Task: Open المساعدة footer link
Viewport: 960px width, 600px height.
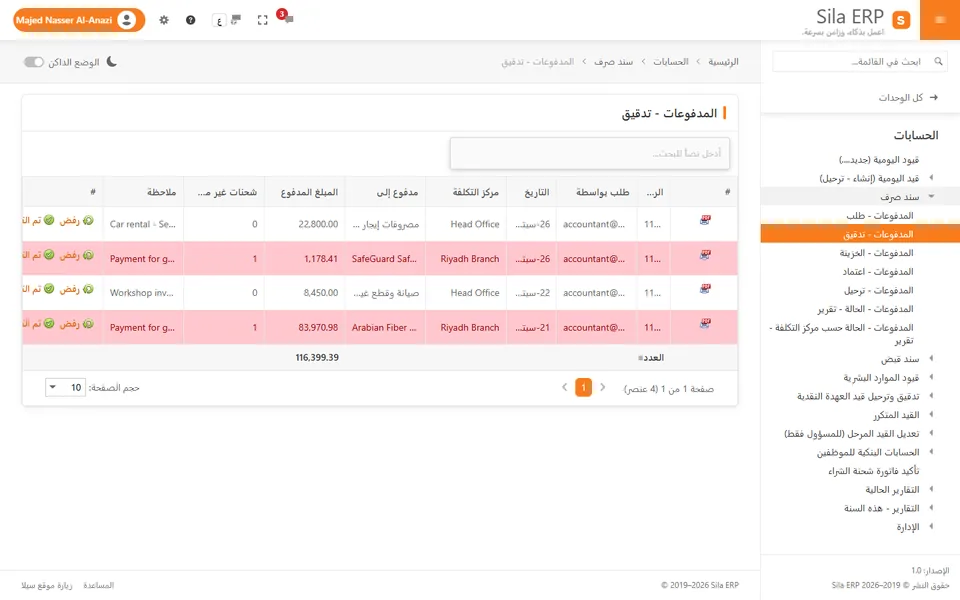Action: coord(99,585)
